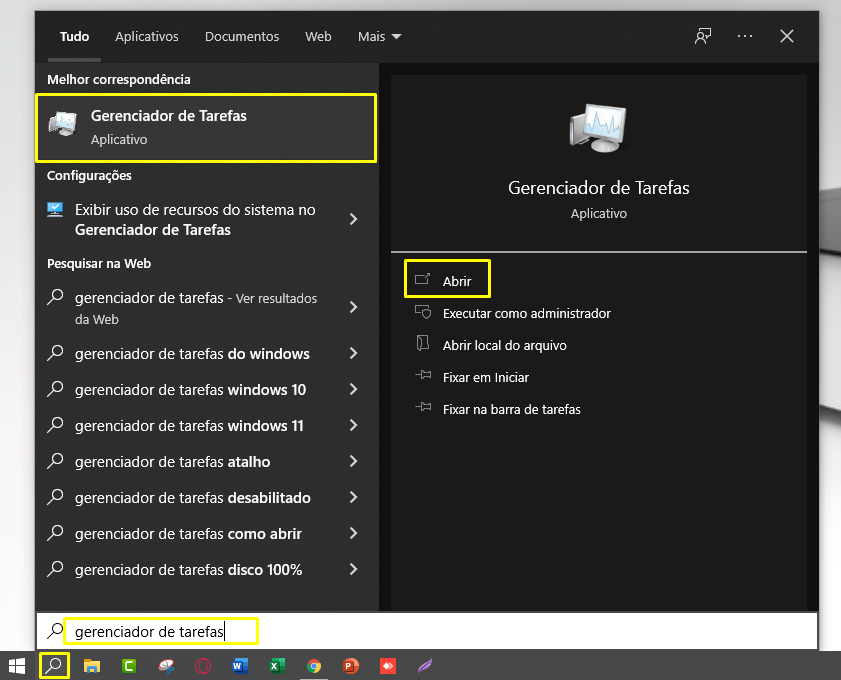Screen dimensions: 841x680
Task: Click the taskbar search magnifier icon
Action: coord(54,666)
